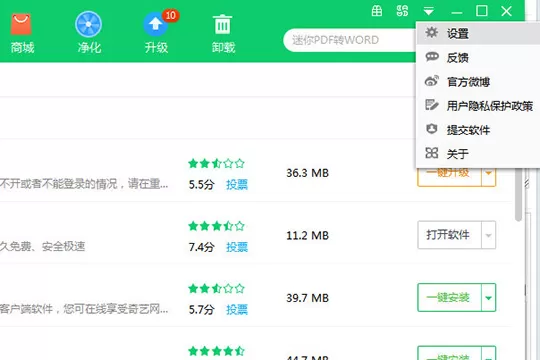The image size is (540, 360).
Task: Expand the arrow next to 打开软件
Action: (488, 235)
